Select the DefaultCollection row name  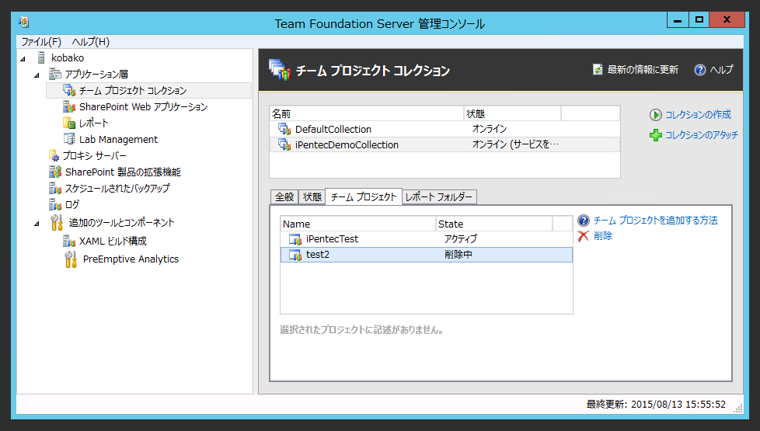pos(333,129)
